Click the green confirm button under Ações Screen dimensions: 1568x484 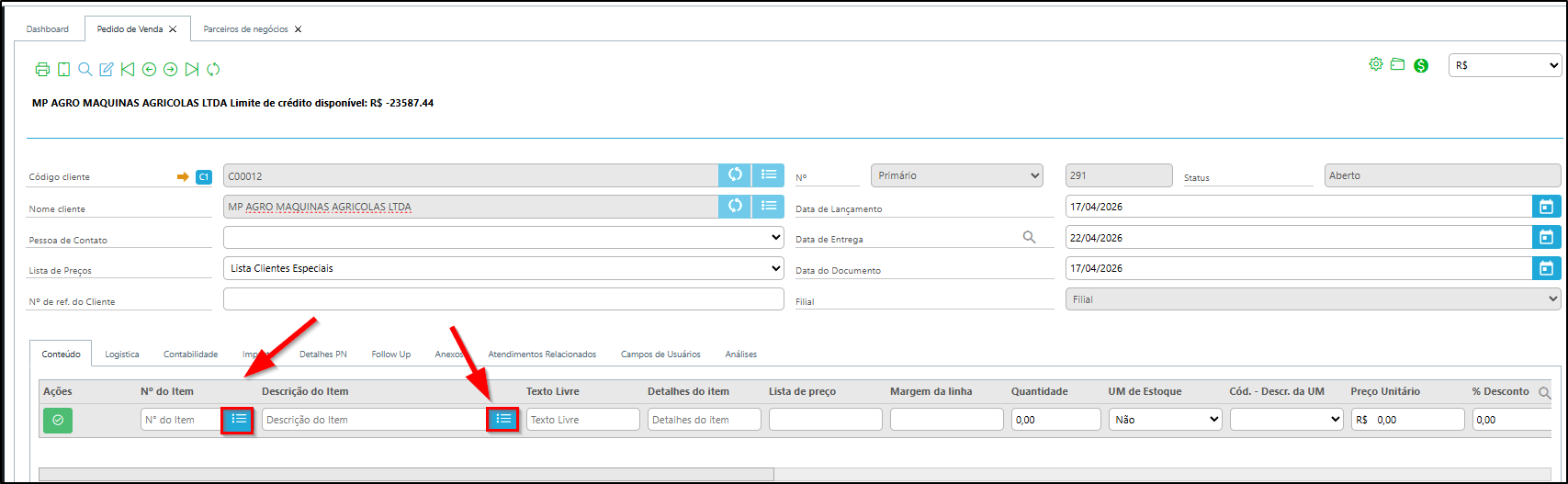[x=58, y=420]
